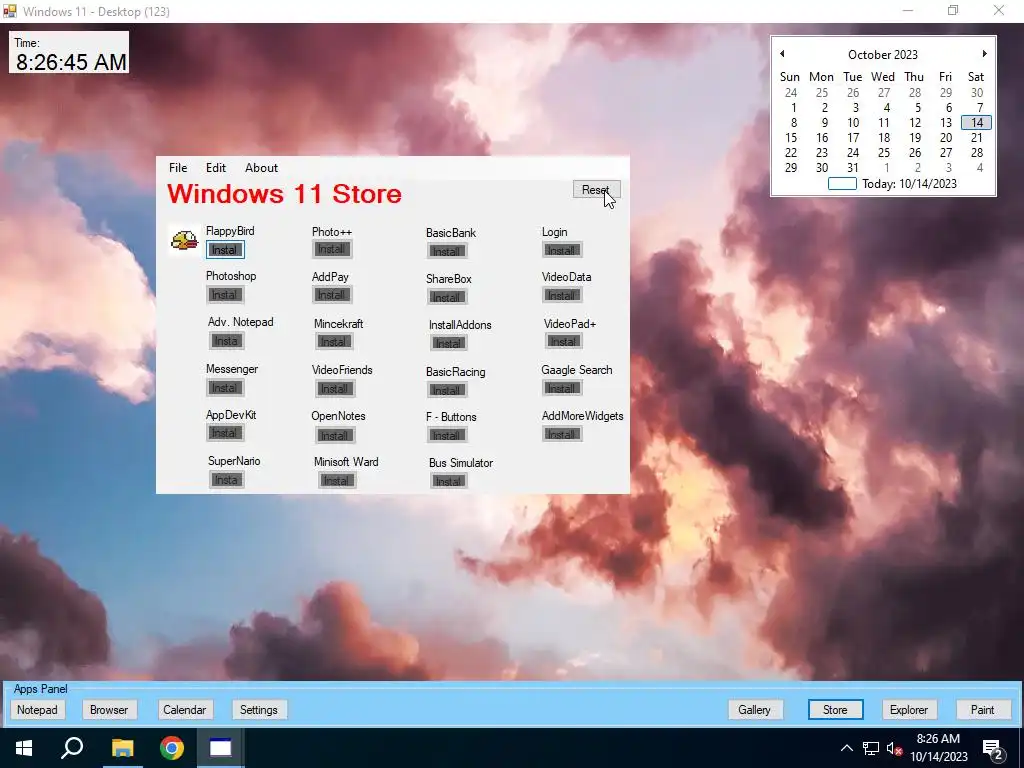Open Gallery from Apps Panel
Viewport: 1024px width, 768px height.
[x=754, y=710]
